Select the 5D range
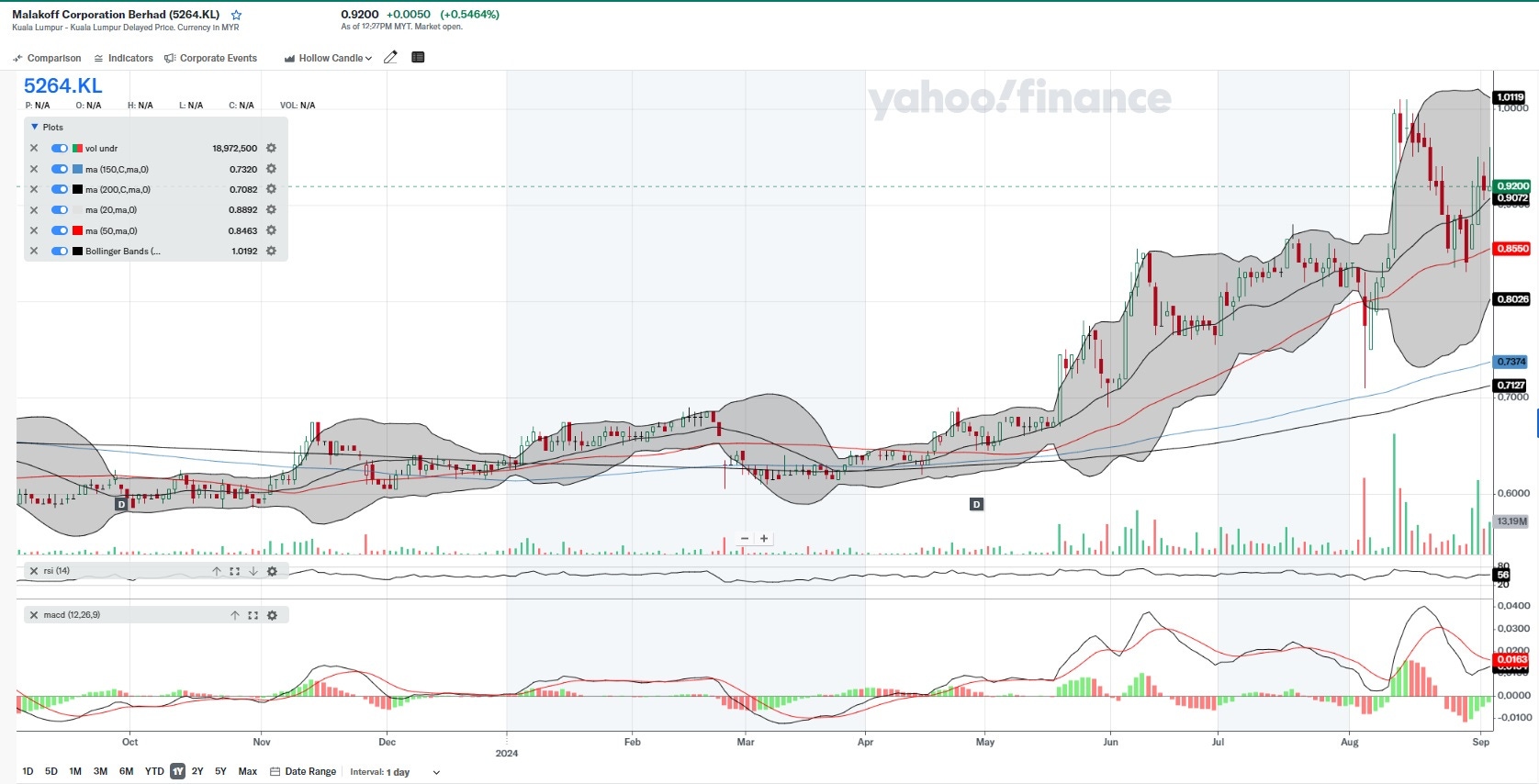This screenshot has width=1539, height=784. tap(51, 771)
